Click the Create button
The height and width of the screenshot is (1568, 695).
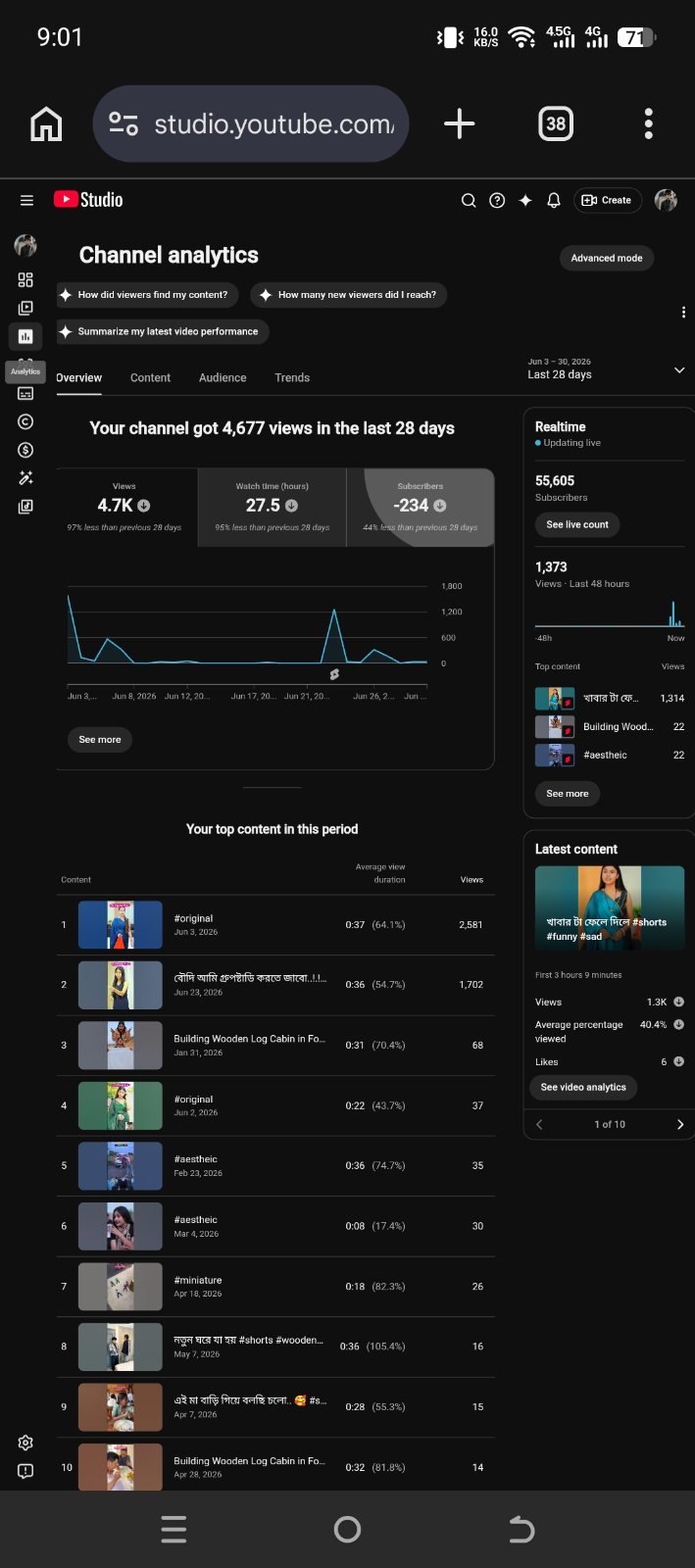tap(607, 200)
